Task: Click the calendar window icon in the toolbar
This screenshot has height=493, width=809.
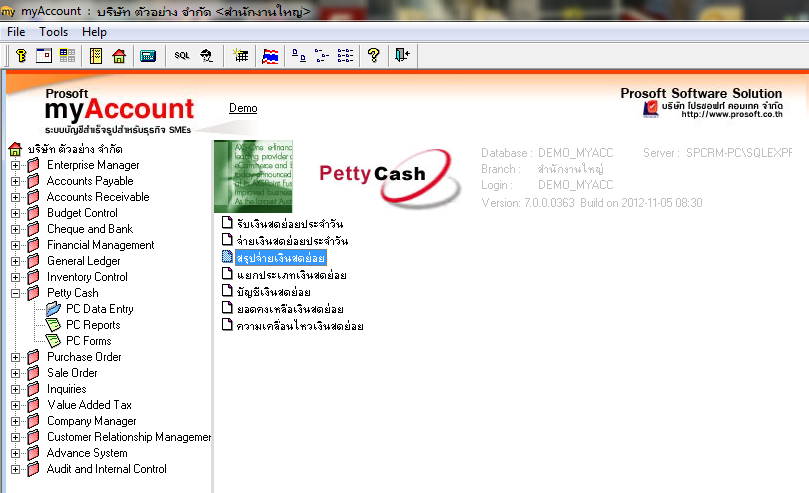Action: click(44, 55)
